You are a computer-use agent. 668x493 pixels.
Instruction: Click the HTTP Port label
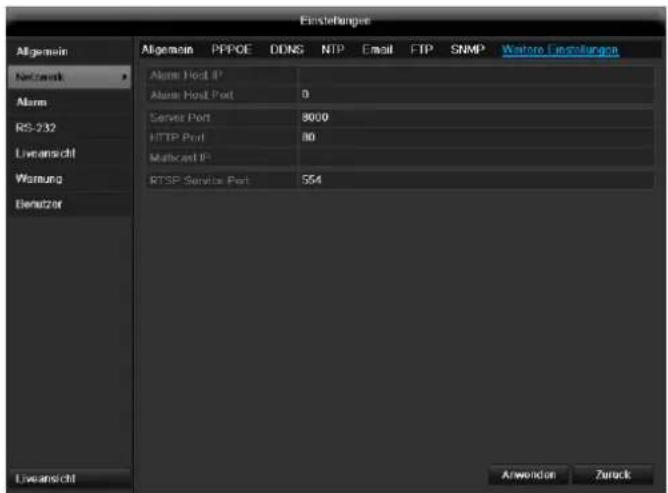(x=177, y=138)
